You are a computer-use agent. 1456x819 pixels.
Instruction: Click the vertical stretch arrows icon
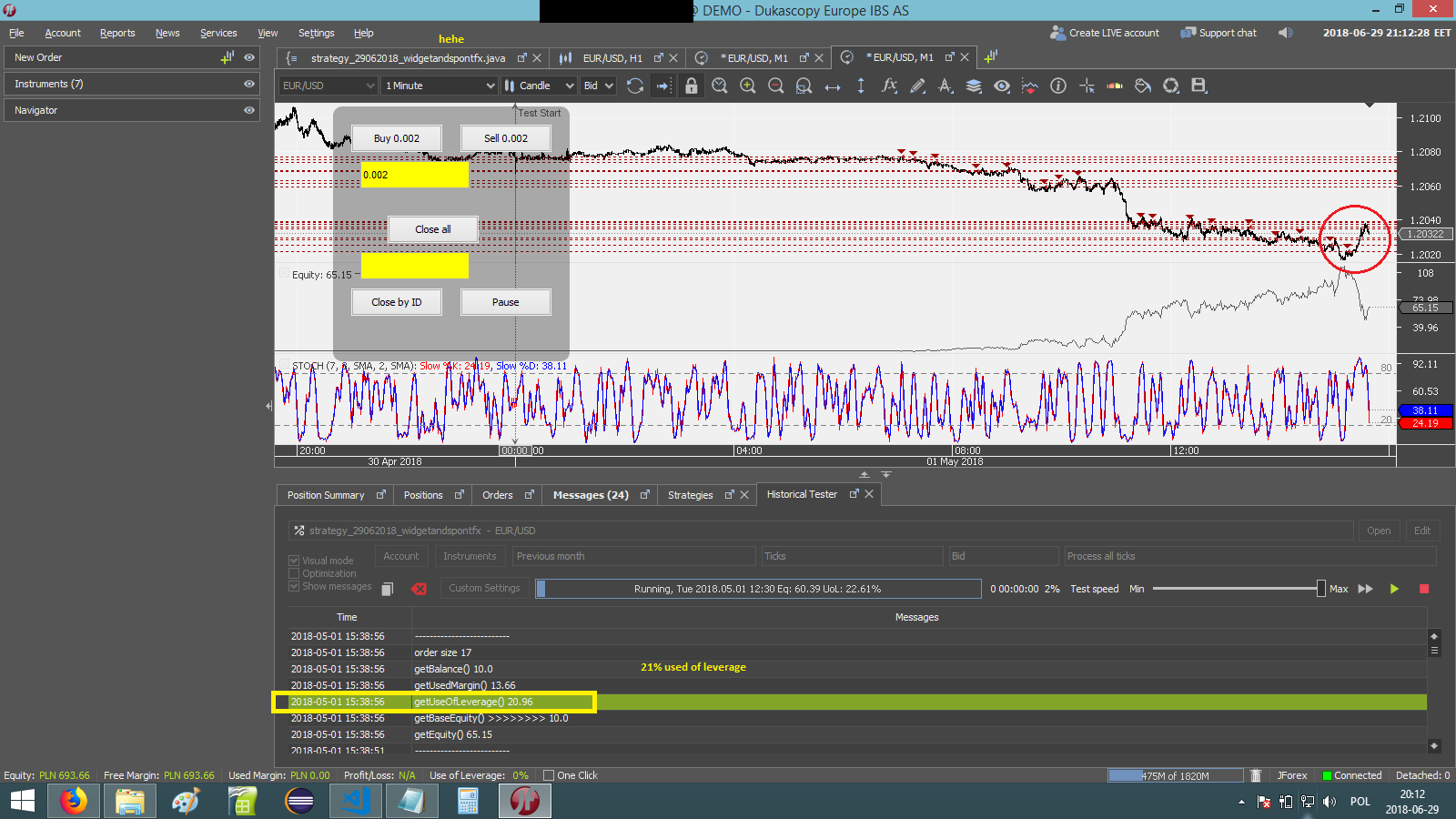point(861,86)
